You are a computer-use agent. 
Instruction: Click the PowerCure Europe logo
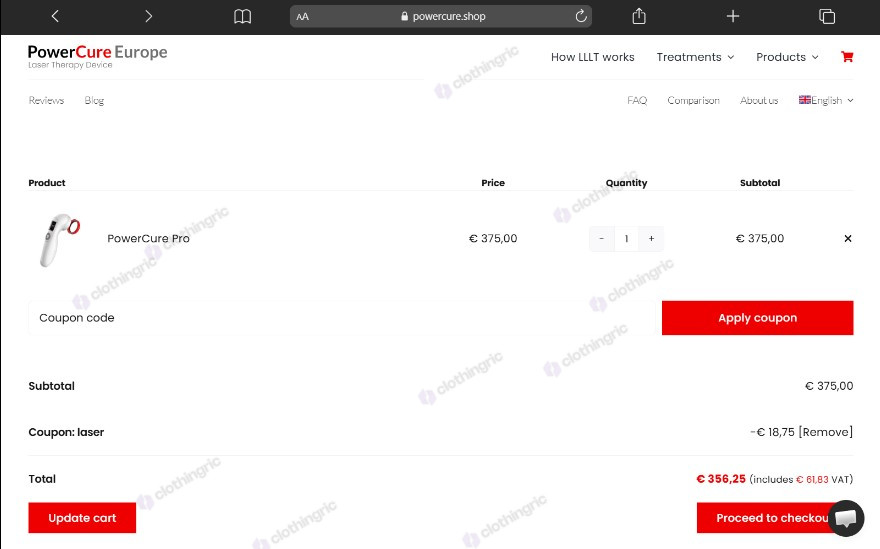98,56
